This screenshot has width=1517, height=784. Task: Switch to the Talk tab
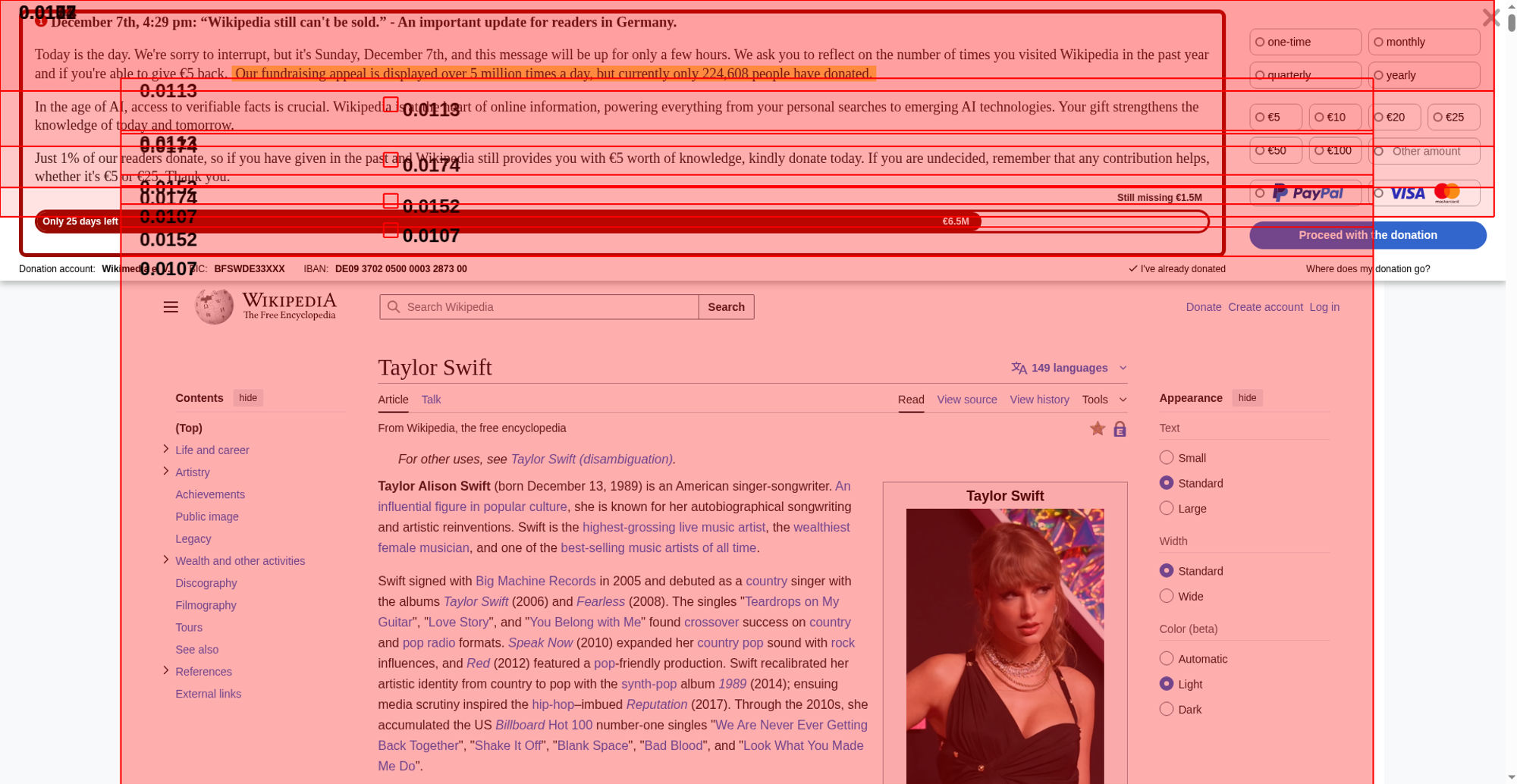pos(431,400)
